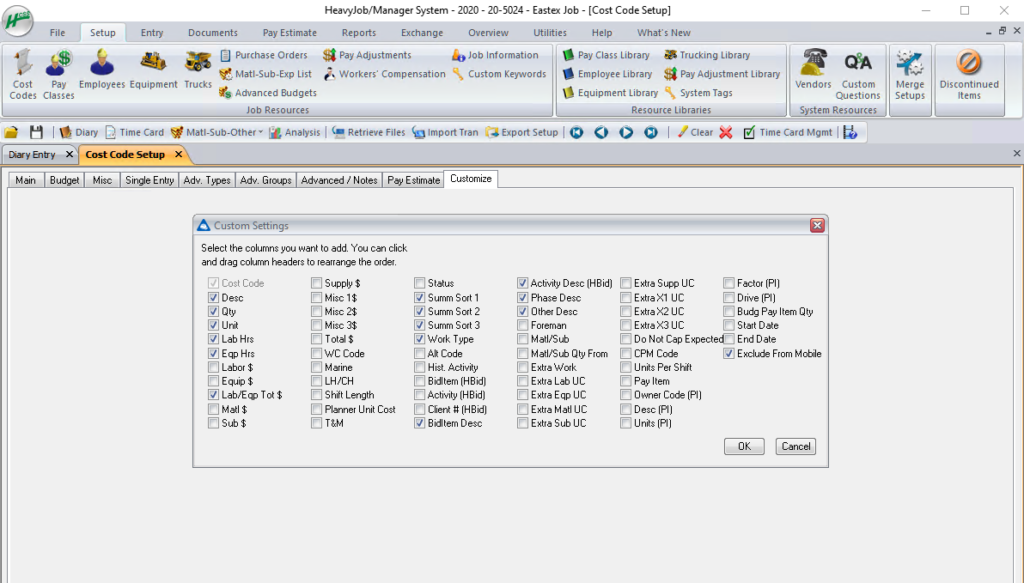Viewport: 1024px width, 583px height.
Task: Switch to the Budget tab
Action: (64, 180)
